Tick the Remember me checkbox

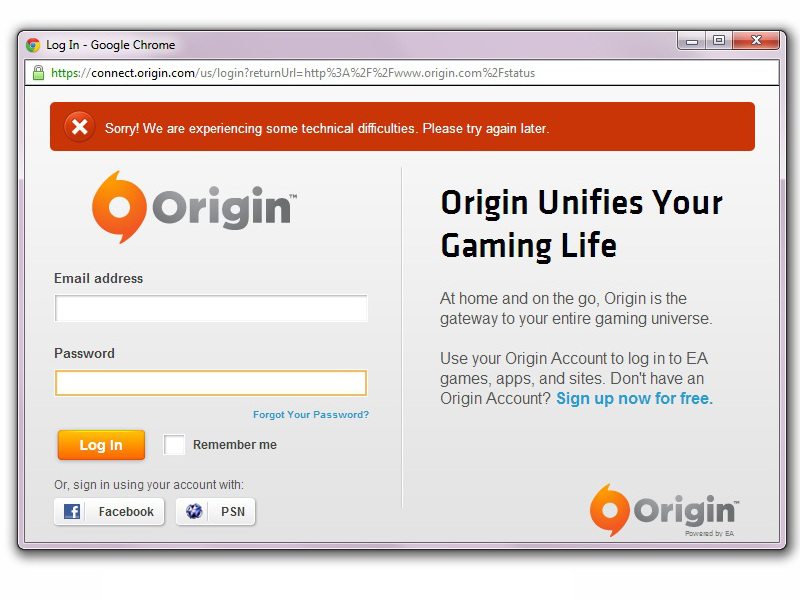point(174,444)
